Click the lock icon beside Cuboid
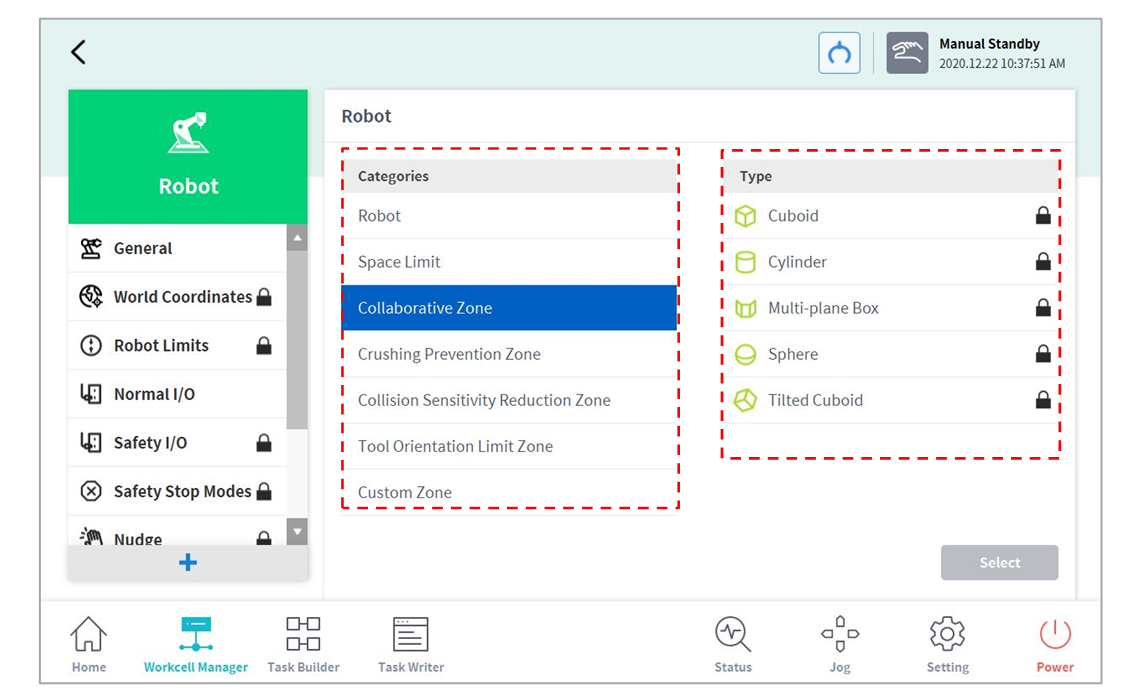This screenshot has width=1134, height=696. click(x=1042, y=216)
